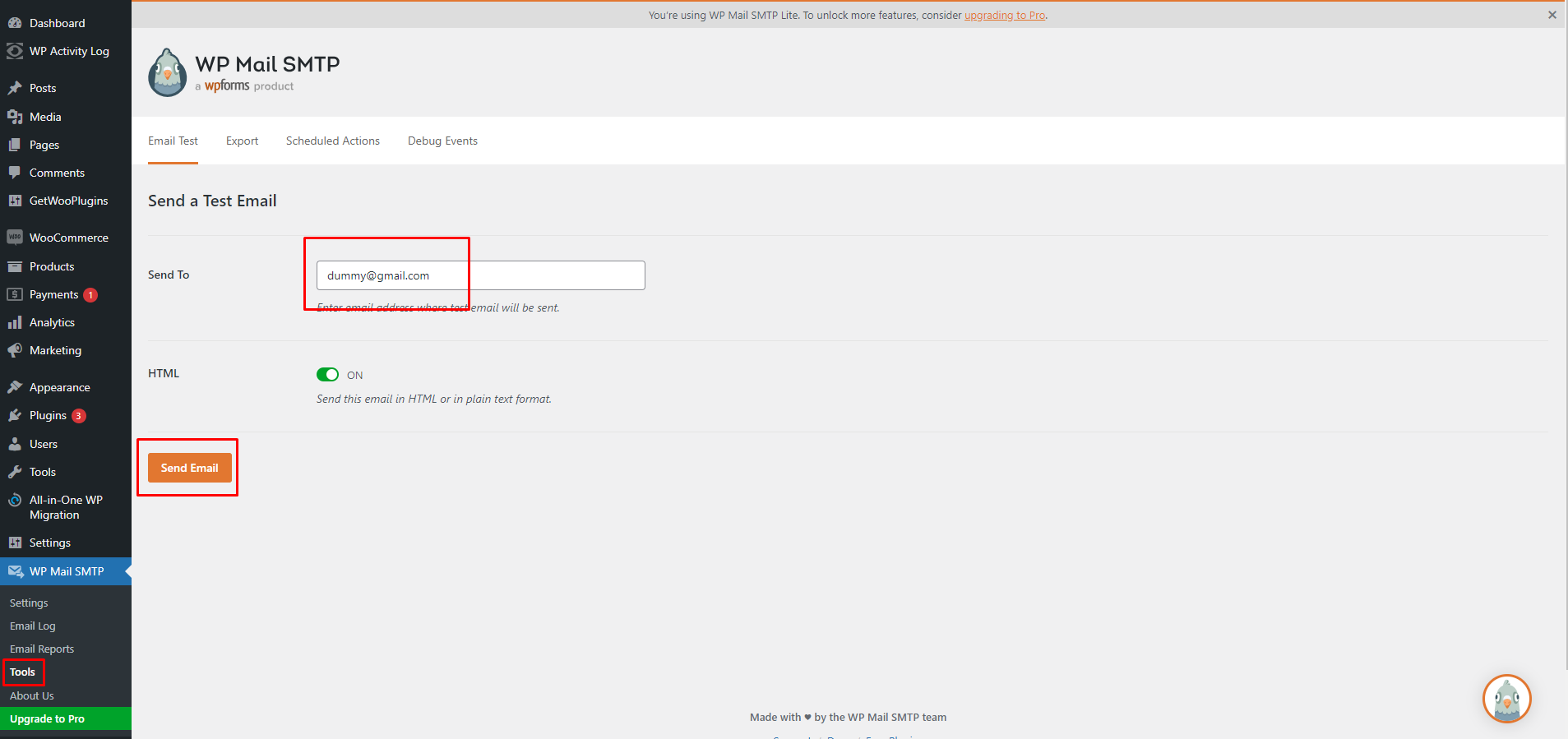Switch to the Export tab
This screenshot has width=1568, height=739.
coord(242,141)
